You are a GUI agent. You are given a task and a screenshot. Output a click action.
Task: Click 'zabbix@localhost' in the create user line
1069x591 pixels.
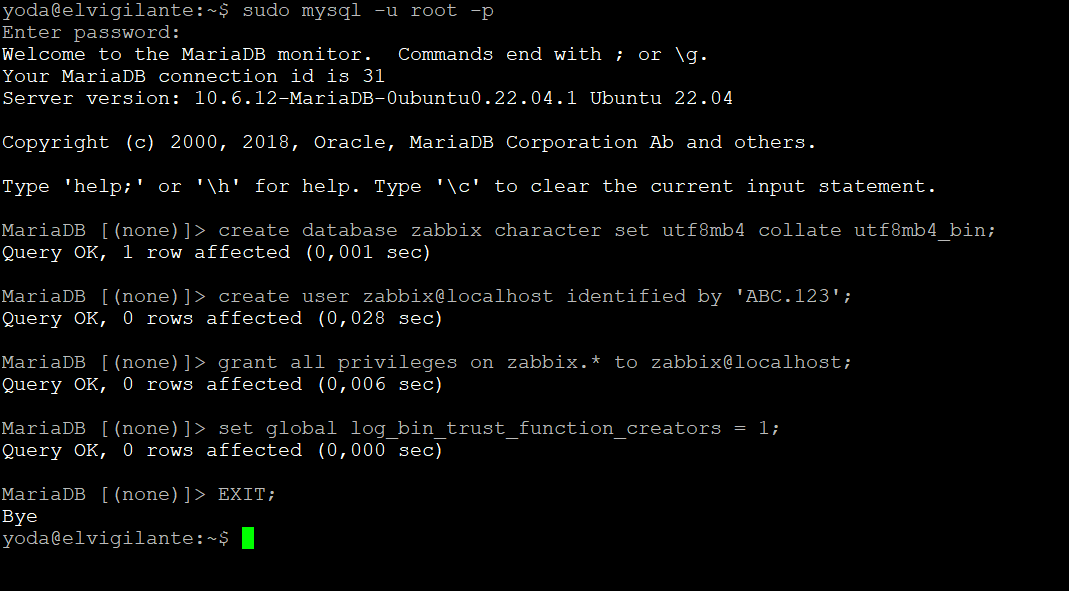457,296
